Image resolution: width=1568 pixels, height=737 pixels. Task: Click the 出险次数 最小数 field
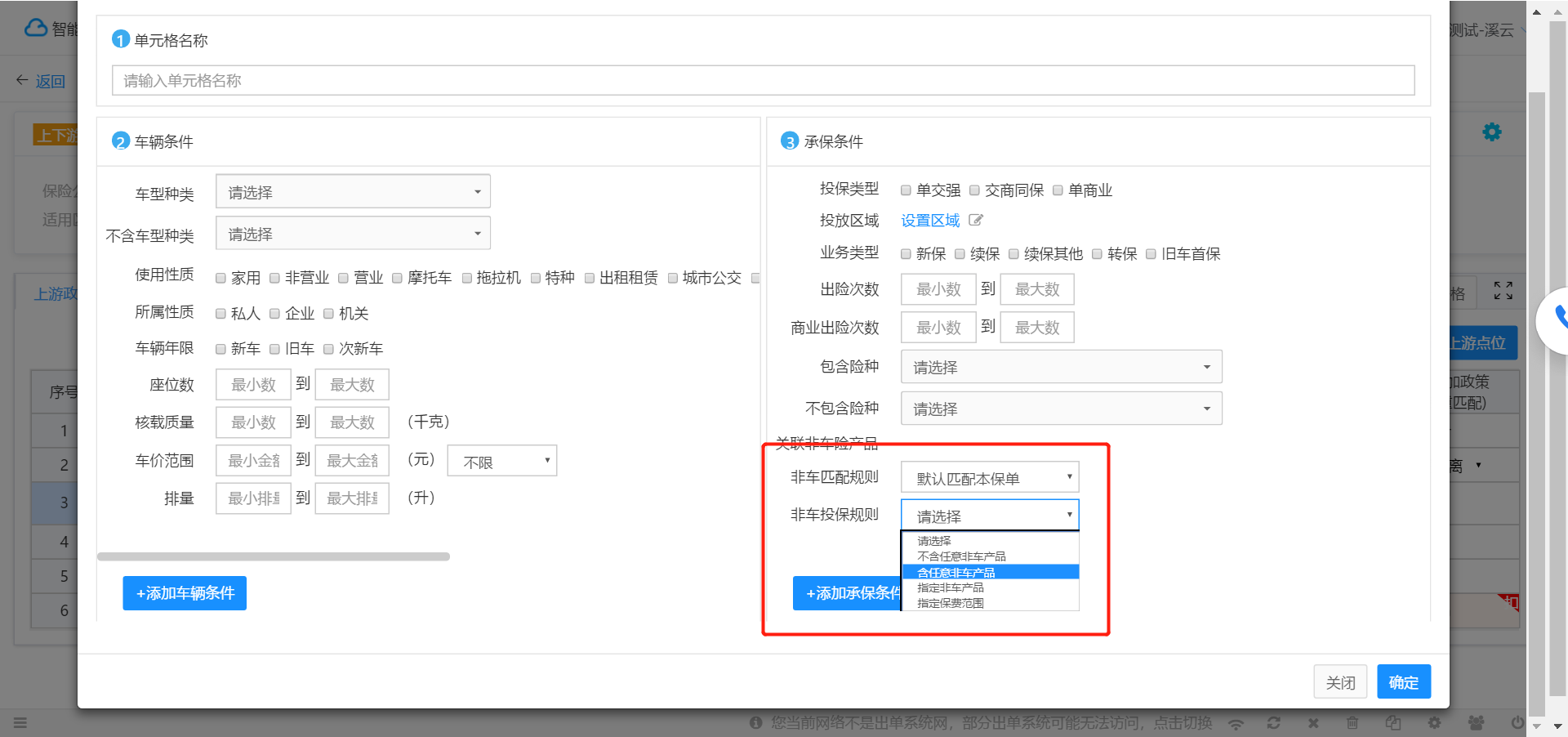point(938,289)
